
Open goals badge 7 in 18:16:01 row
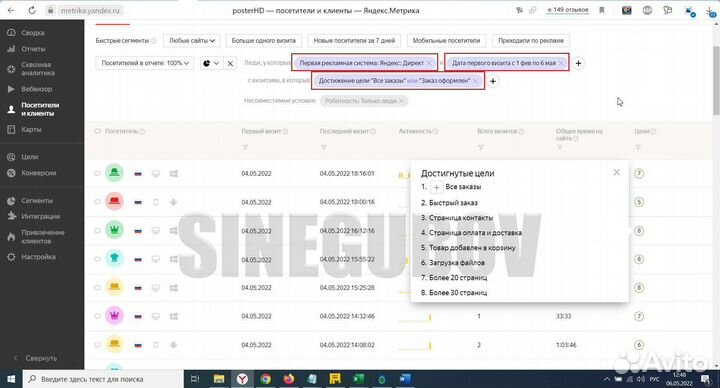(639, 174)
